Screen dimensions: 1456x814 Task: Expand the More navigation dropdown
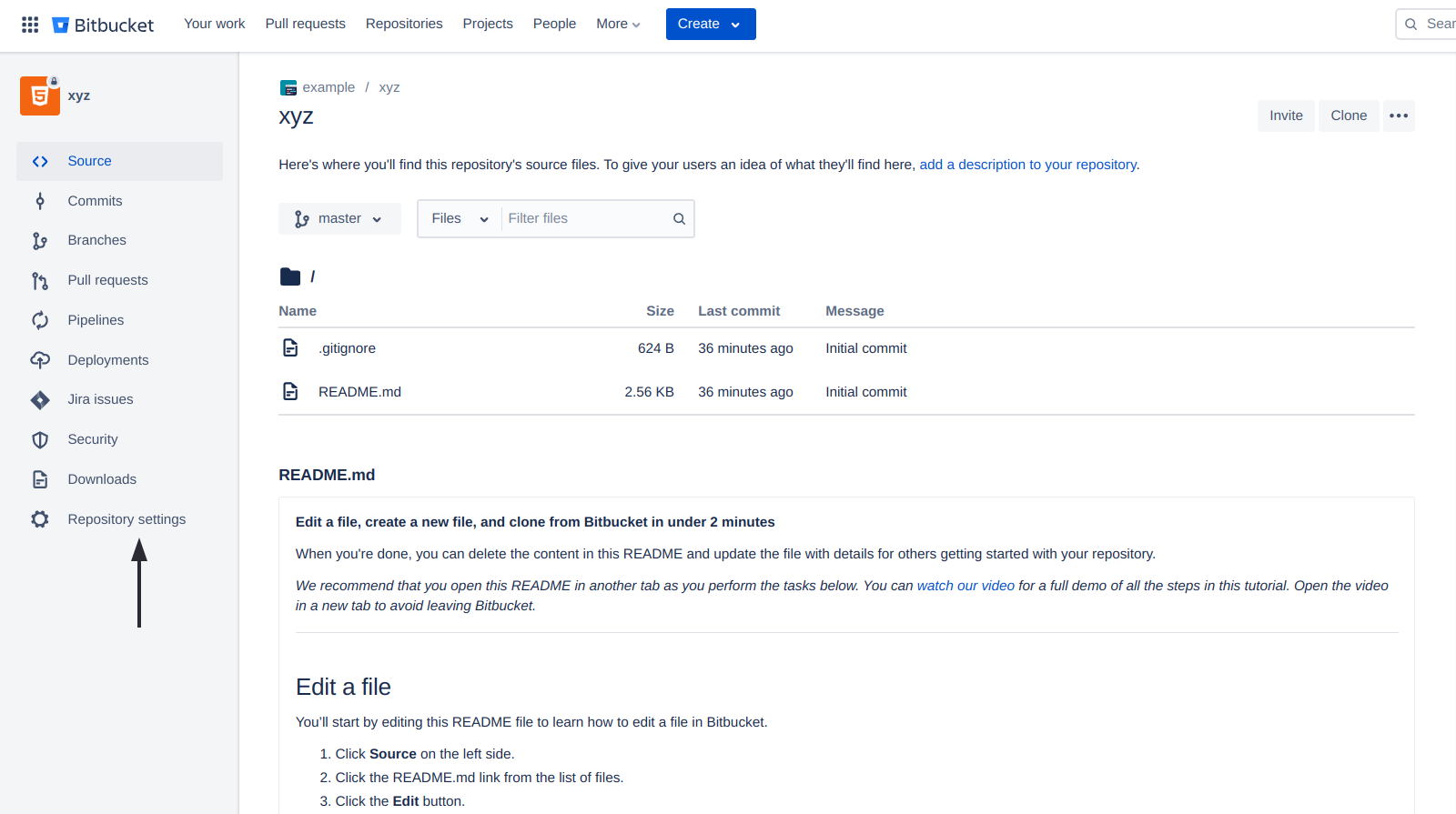[618, 24]
